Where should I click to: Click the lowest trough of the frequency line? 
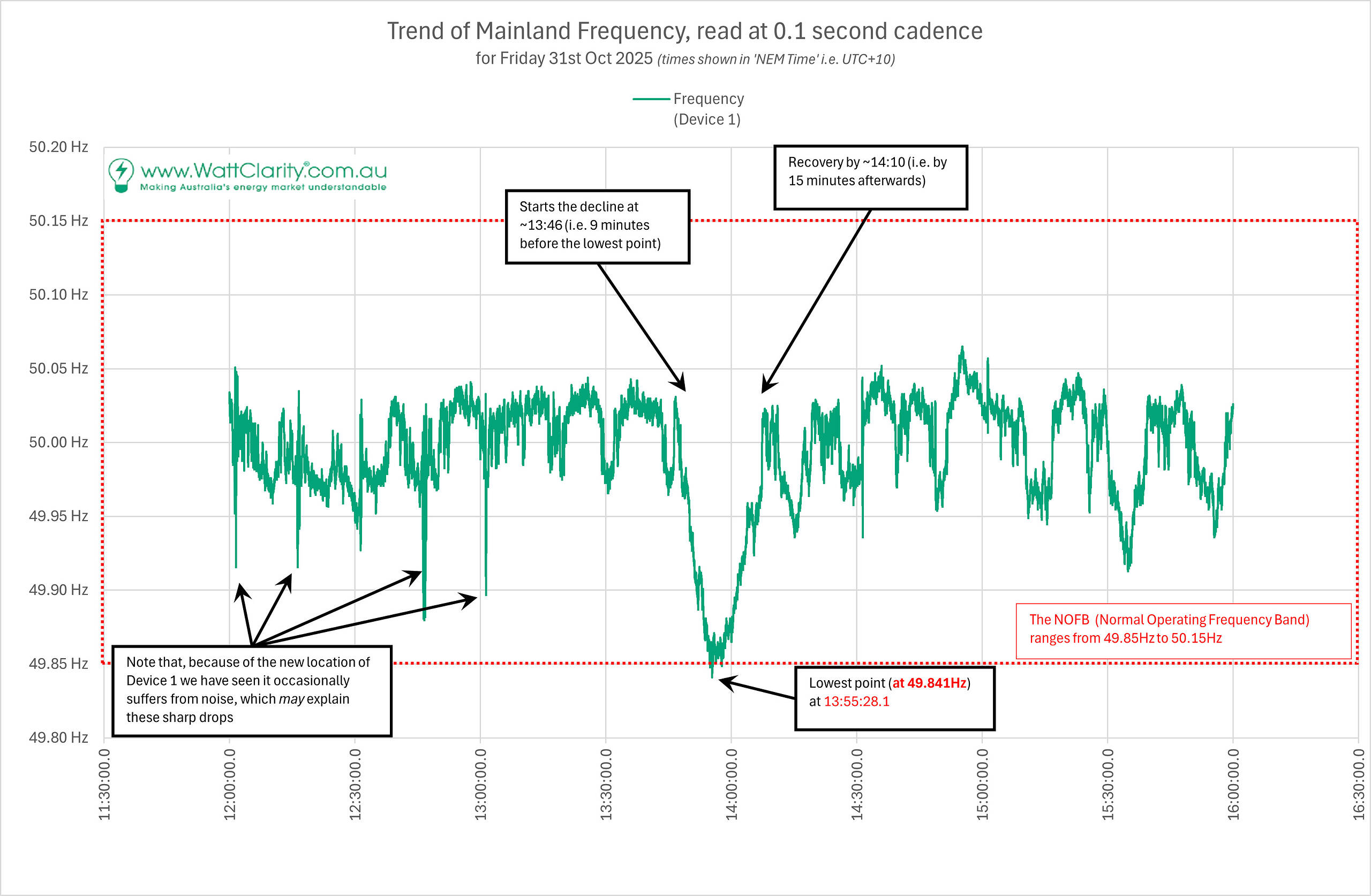712,674
